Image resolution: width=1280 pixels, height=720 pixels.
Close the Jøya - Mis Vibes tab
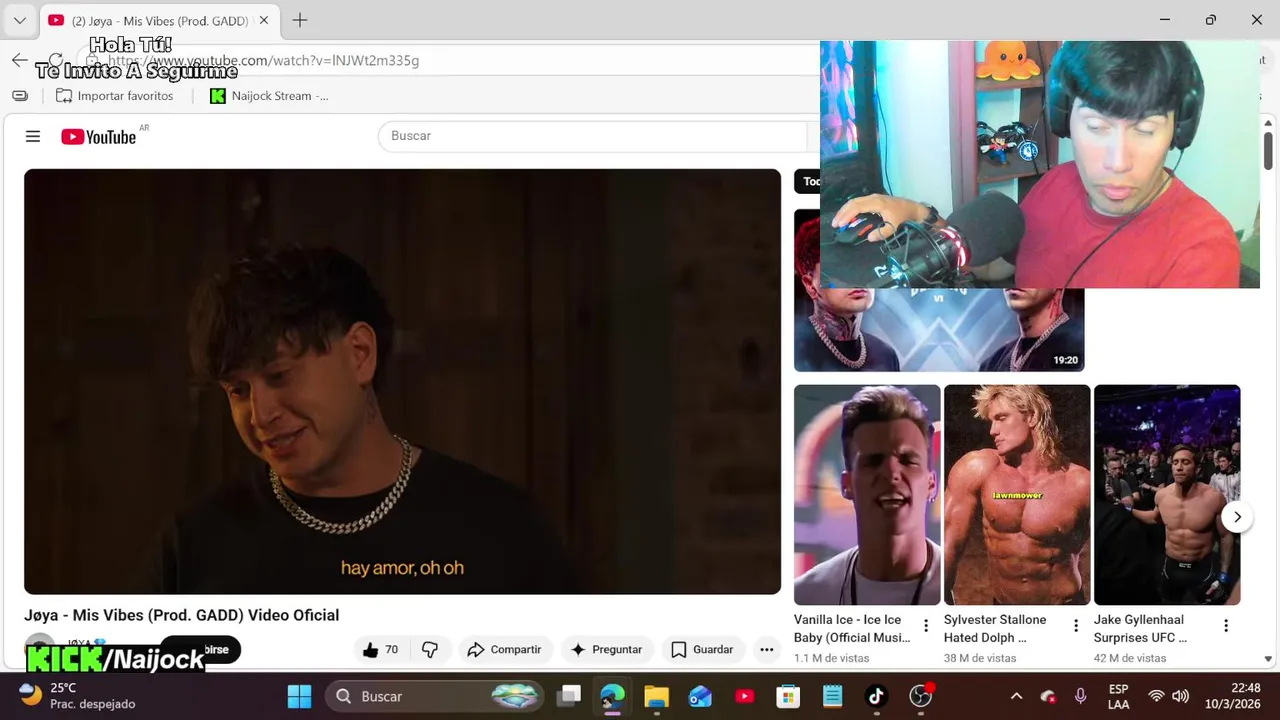point(264,21)
